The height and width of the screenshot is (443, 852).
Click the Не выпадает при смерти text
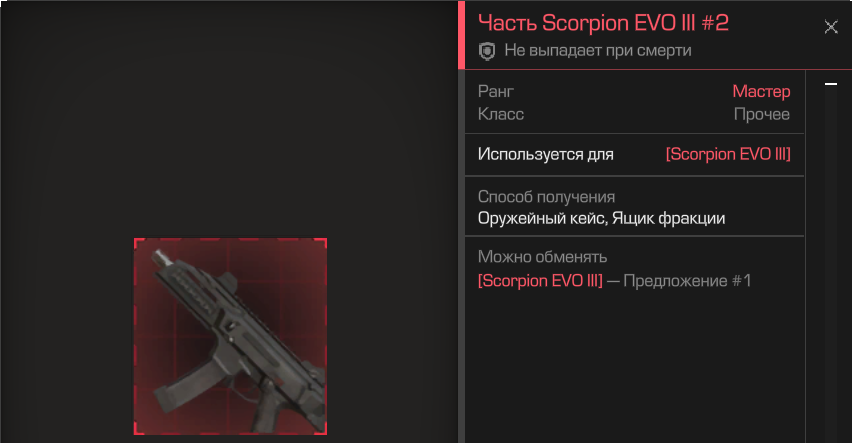point(598,51)
